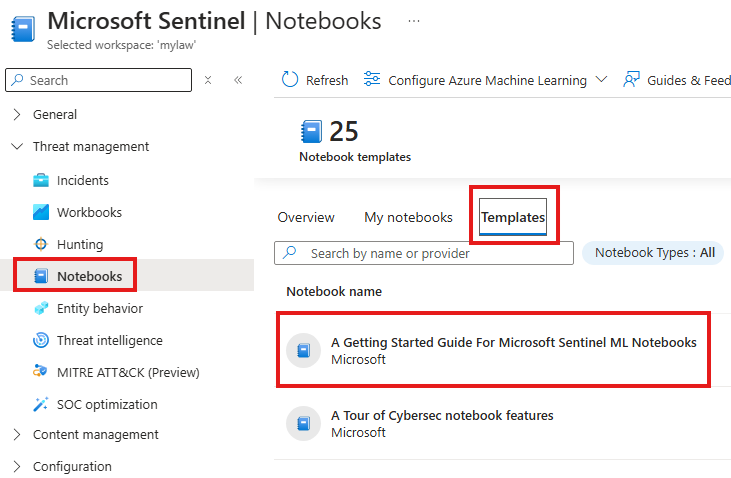
Task: Expand the Configuration section
Action: click(17, 466)
